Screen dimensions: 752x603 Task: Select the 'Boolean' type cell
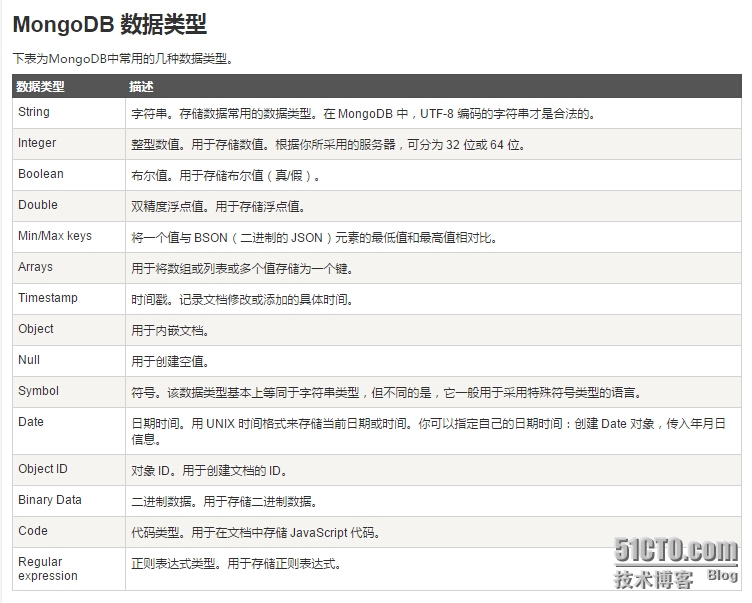point(69,175)
